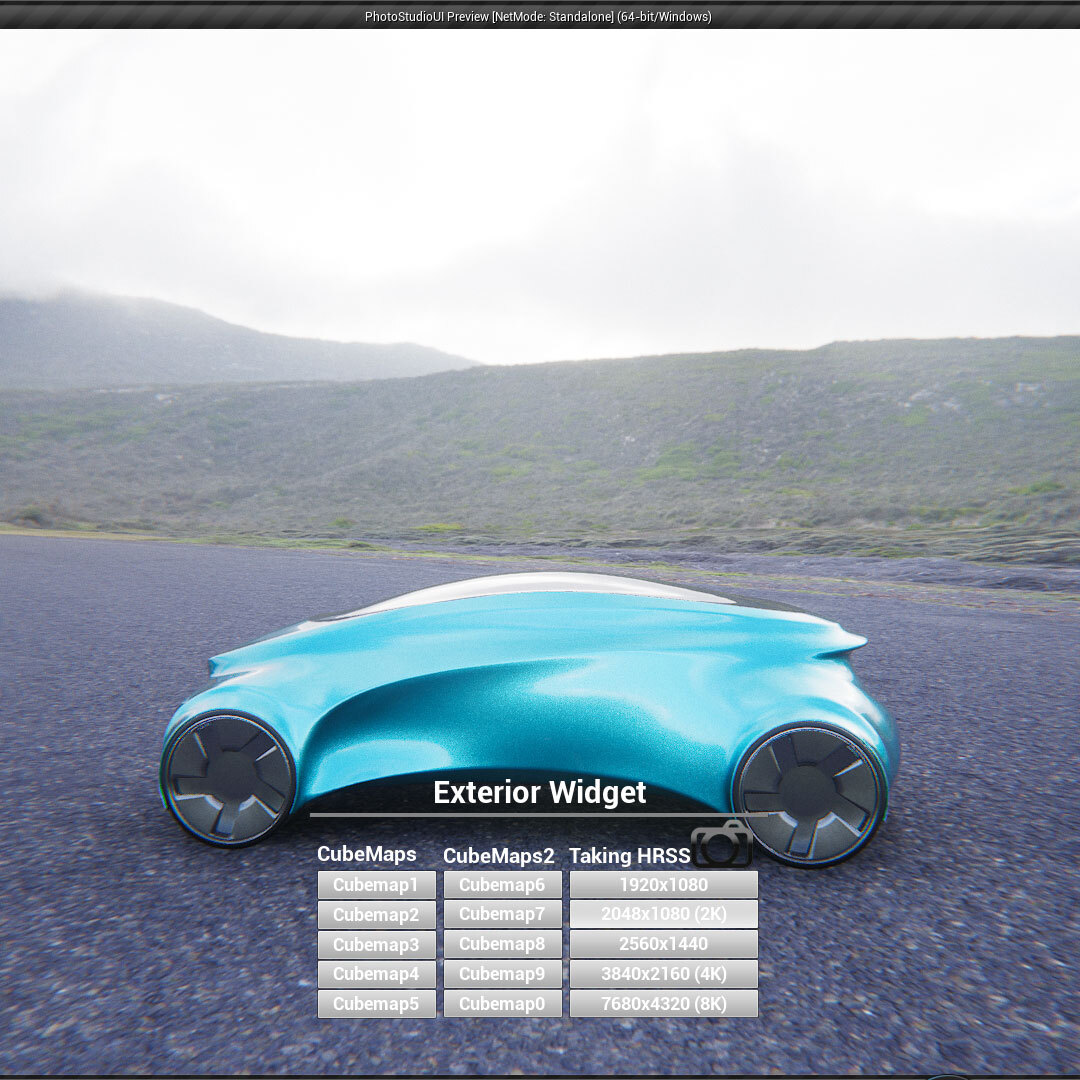Switch to Cubemap3
1080x1080 pixels.
(376, 944)
